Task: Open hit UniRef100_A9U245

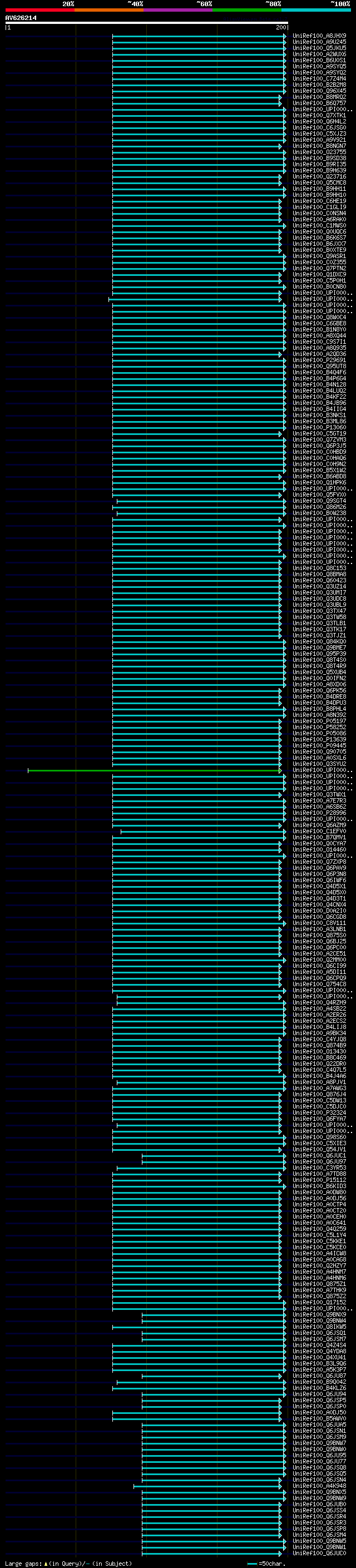Action: coord(319,42)
